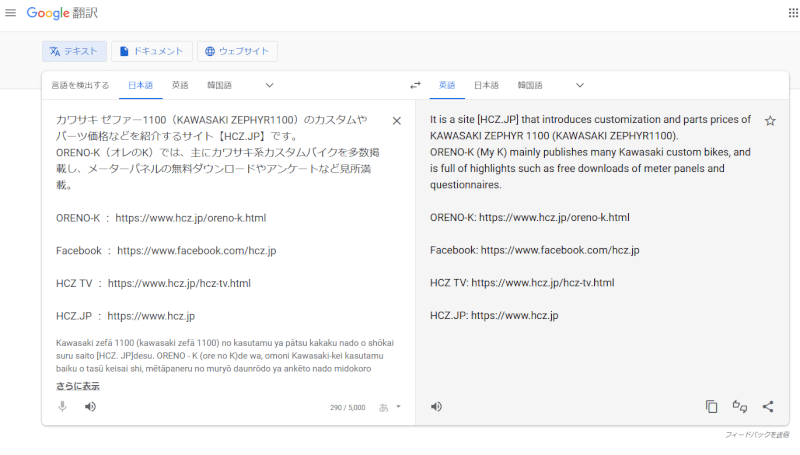The height and width of the screenshot is (455, 800).
Task: Click the Google 翻訳 logo
Action: click(x=62, y=13)
